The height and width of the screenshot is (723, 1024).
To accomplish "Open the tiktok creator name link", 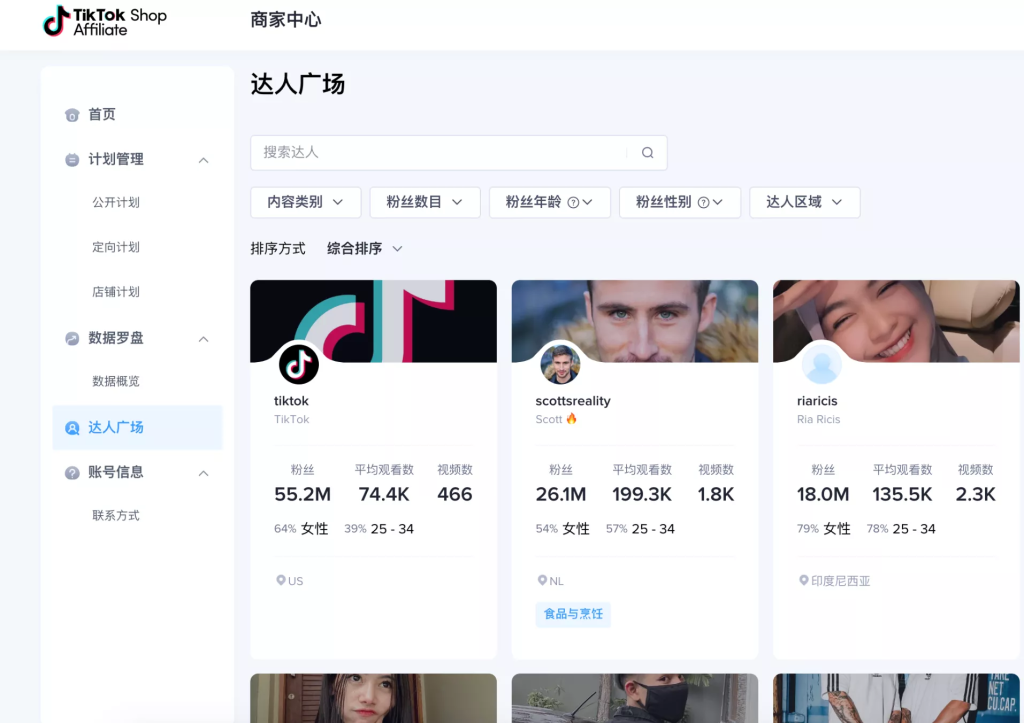I will pyautogui.click(x=291, y=401).
